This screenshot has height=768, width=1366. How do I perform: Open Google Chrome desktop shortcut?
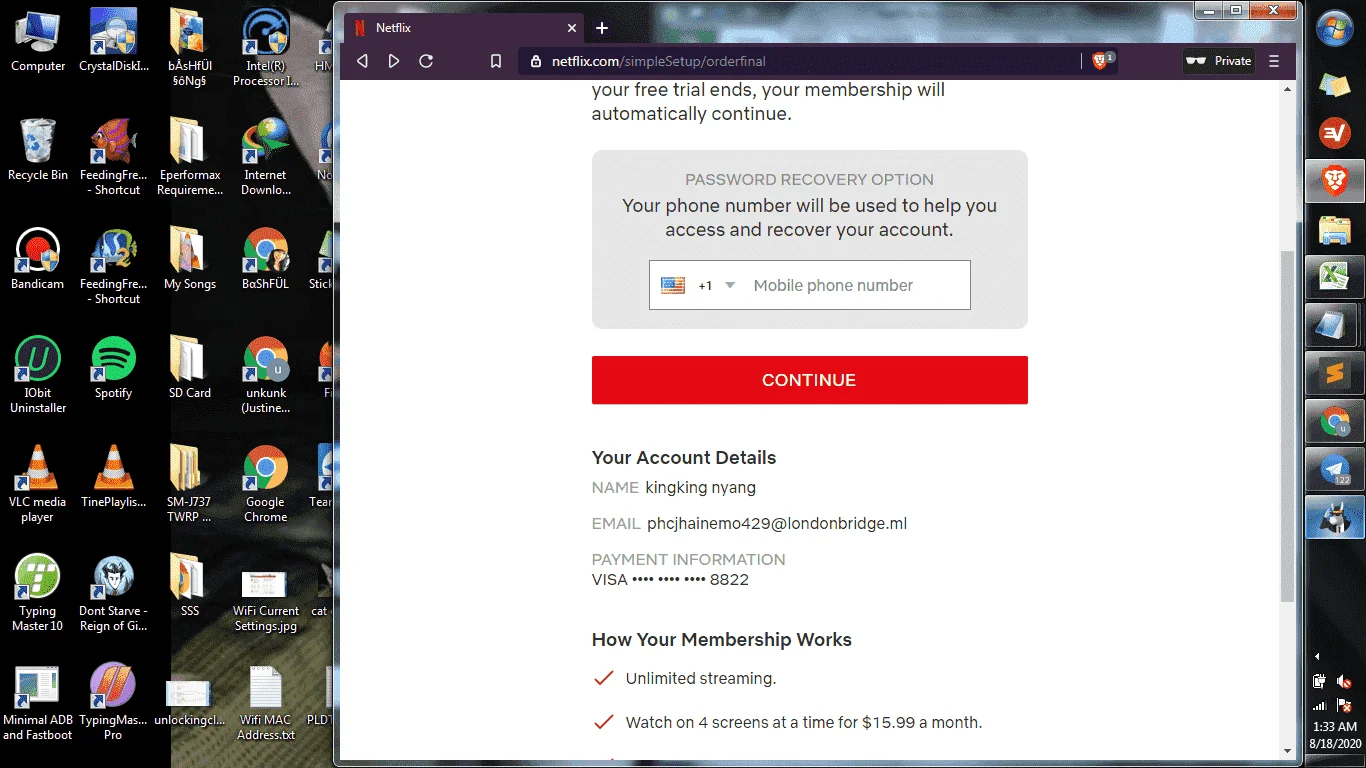click(x=266, y=484)
